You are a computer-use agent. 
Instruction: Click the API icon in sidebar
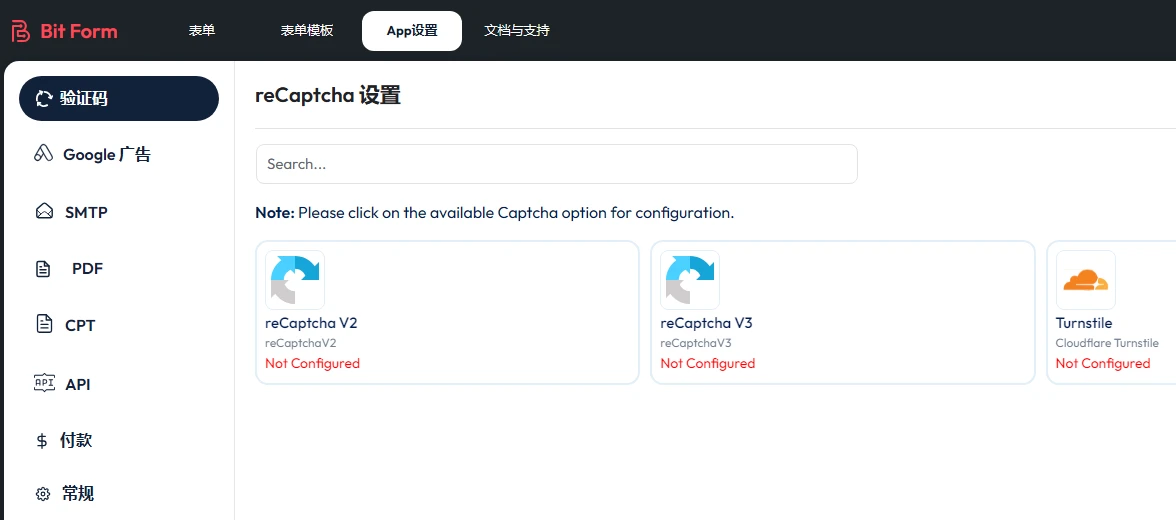[x=44, y=383]
